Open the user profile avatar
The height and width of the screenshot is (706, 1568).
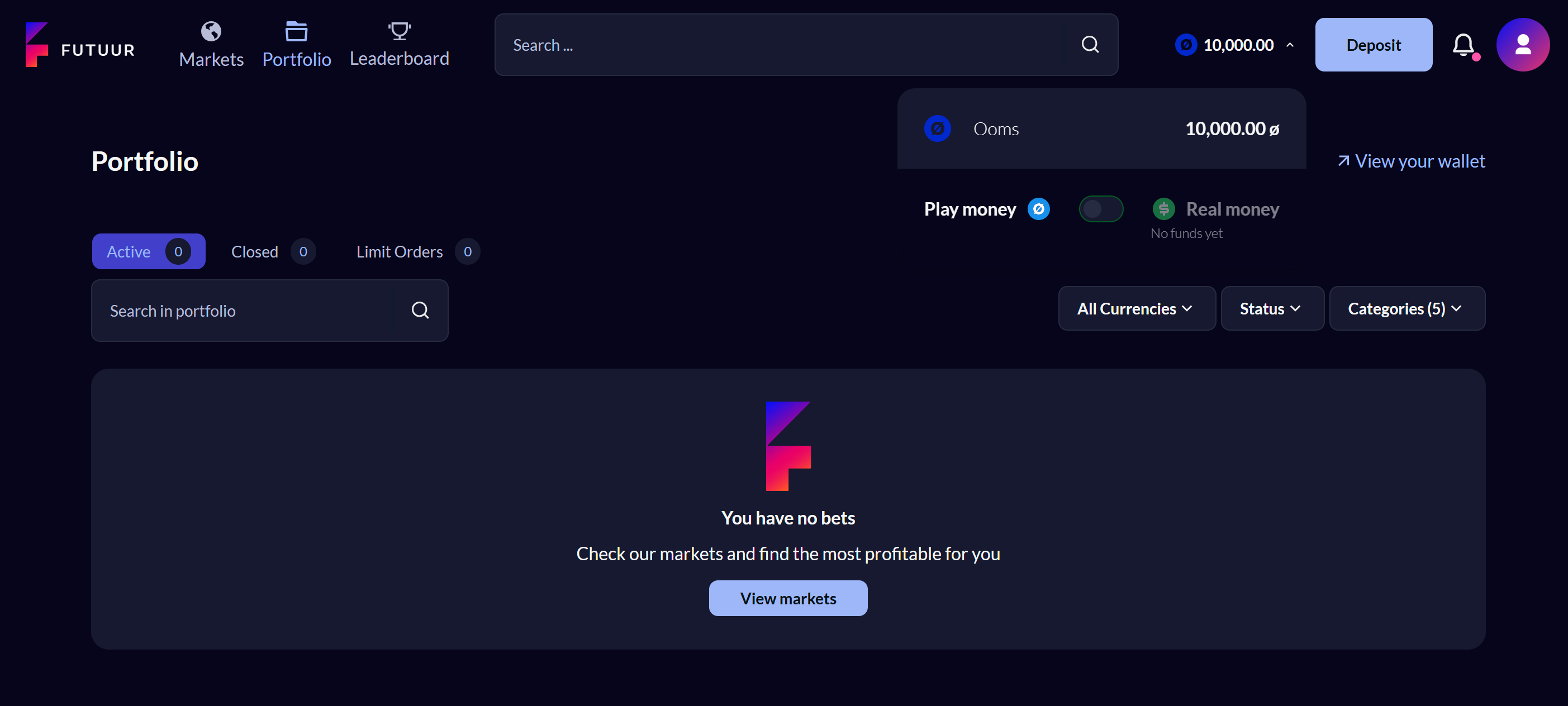[x=1523, y=45]
